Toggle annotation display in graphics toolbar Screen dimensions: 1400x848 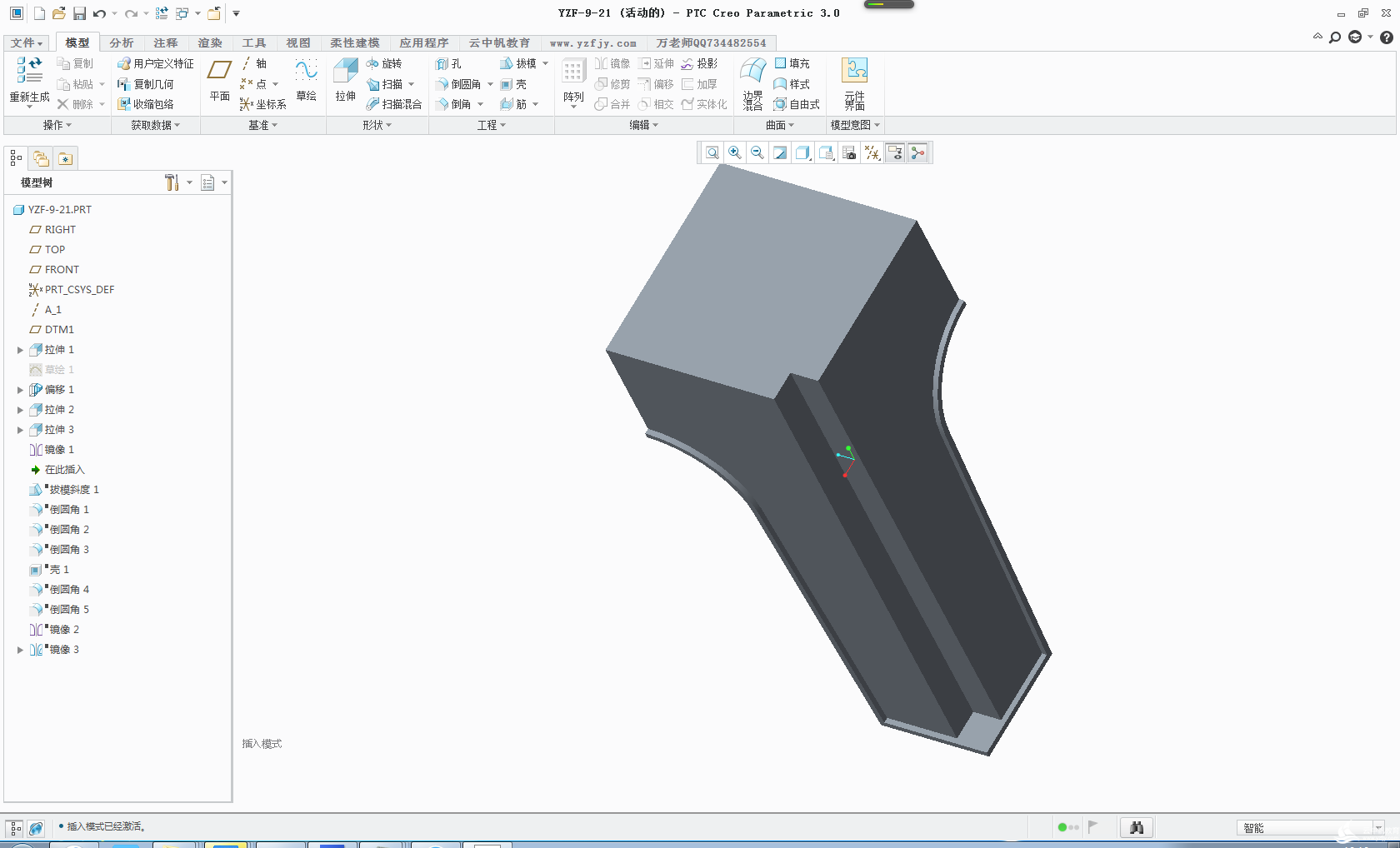tap(895, 152)
